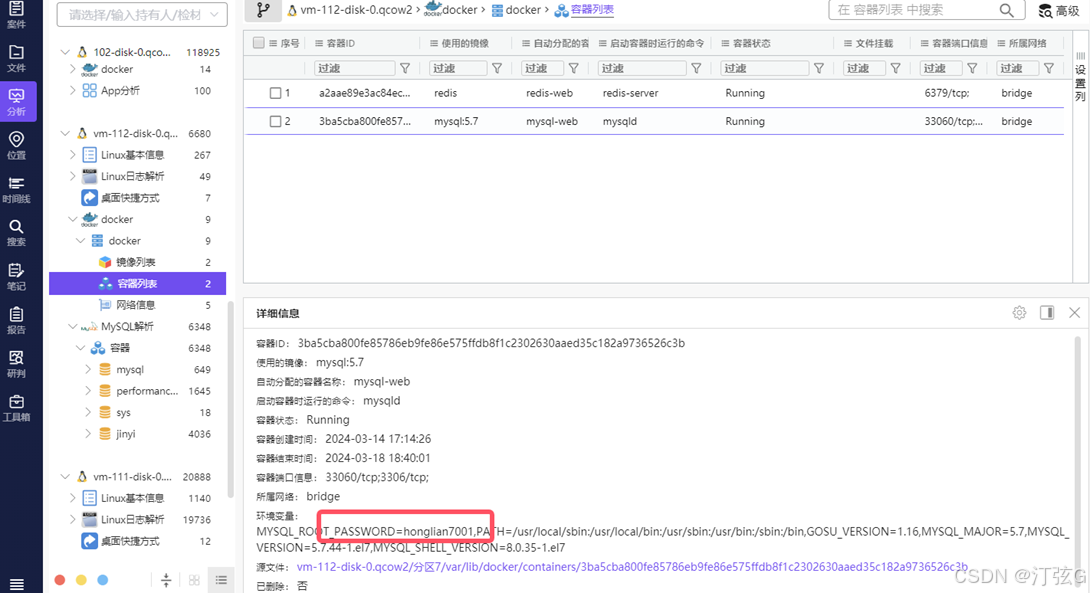Open the 时间线 (timeline) sidebar view
The height and width of the screenshot is (593, 1090).
point(16,190)
